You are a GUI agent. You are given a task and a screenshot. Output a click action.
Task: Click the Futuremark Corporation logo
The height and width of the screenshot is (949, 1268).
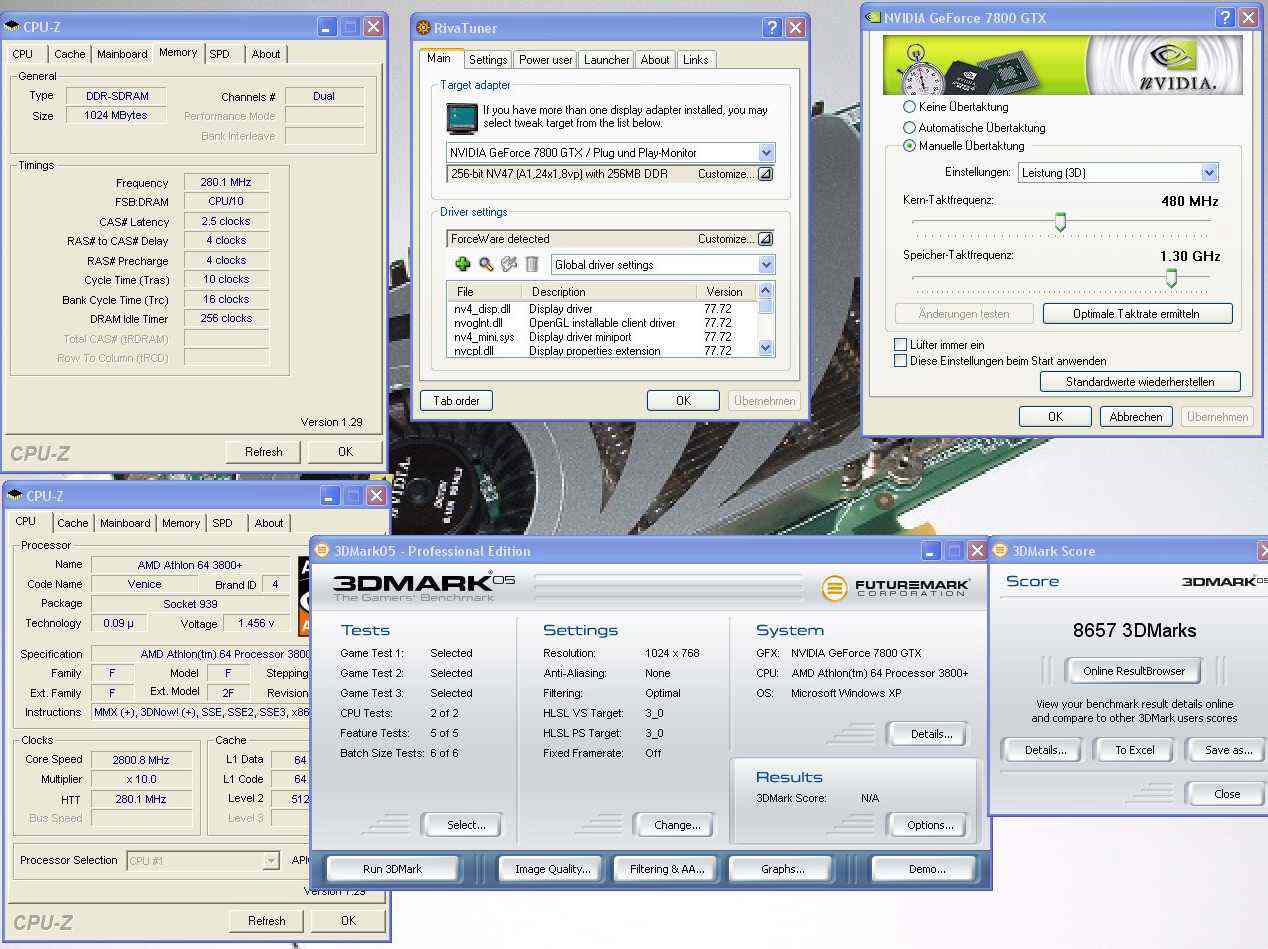pyautogui.click(x=895, y=588)
